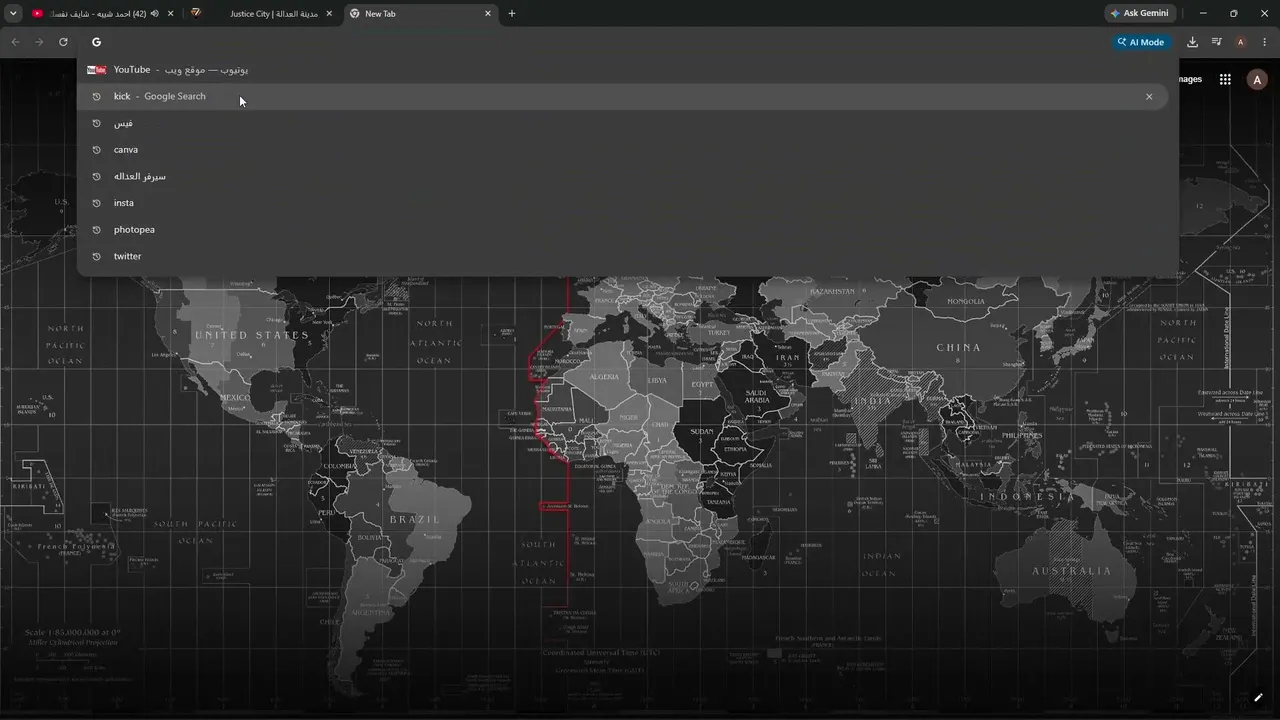Remove the kick suggestion with the X
The height and width of the screenshot is (720, 1280).
pyautogui.click(x=1149, y=97)
